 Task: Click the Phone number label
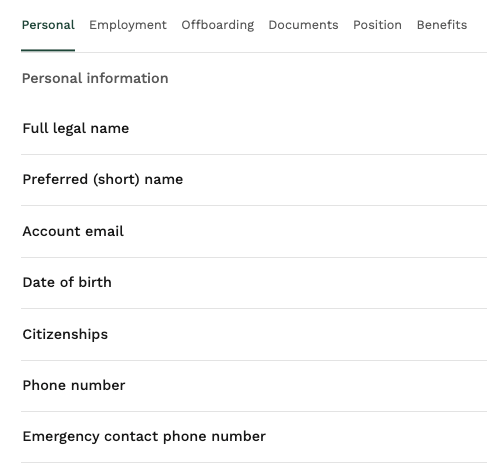74,385
